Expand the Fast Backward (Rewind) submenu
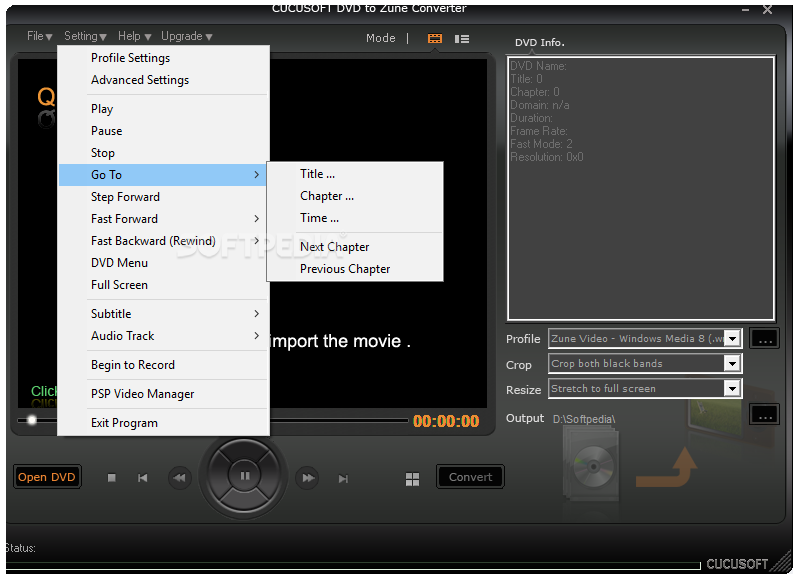The height and width of the screenshot is (574, 793). coord(163,241)
